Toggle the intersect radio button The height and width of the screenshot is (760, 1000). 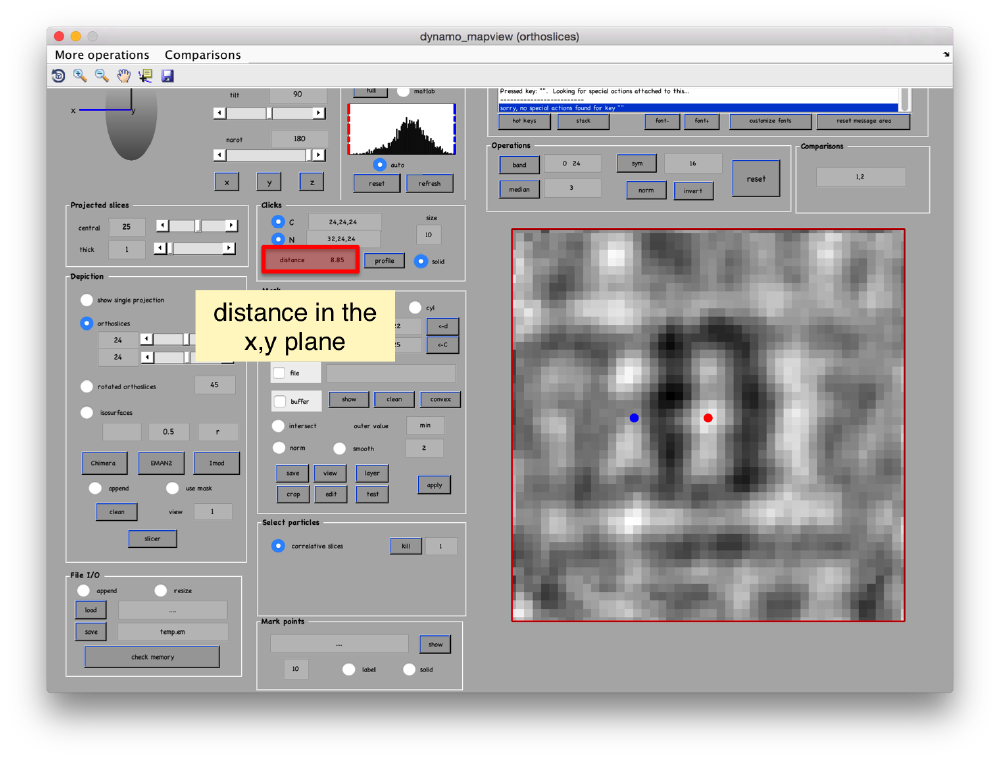coord(278,425)
